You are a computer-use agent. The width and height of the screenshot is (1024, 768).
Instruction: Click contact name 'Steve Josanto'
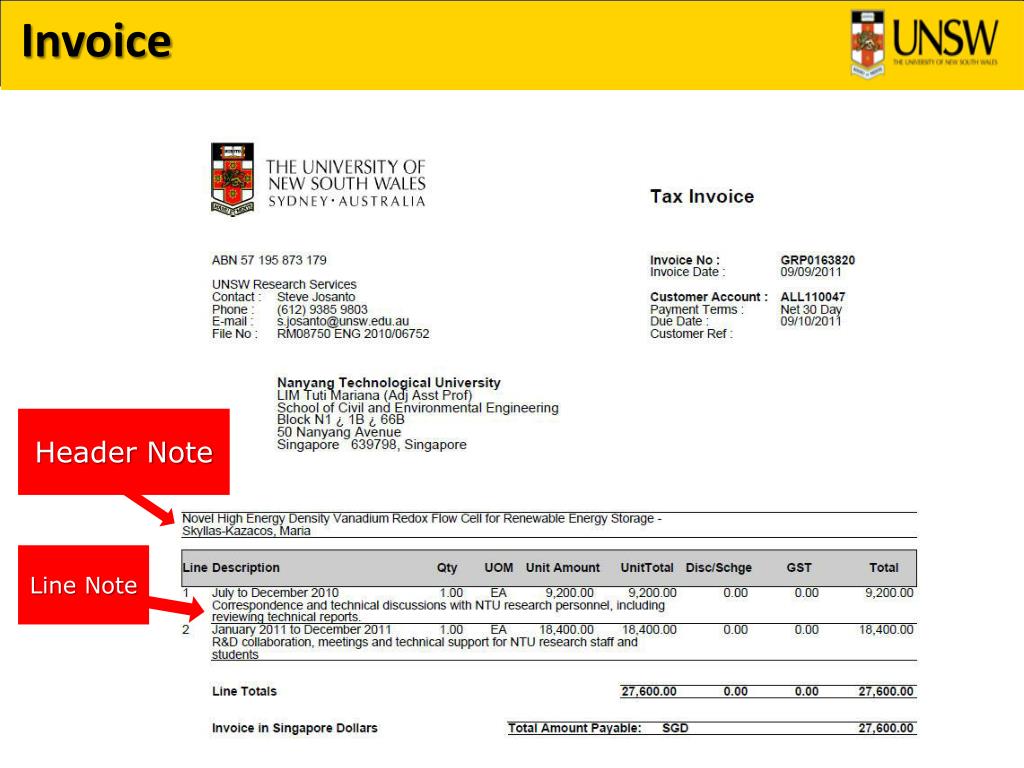pos(316,296)
